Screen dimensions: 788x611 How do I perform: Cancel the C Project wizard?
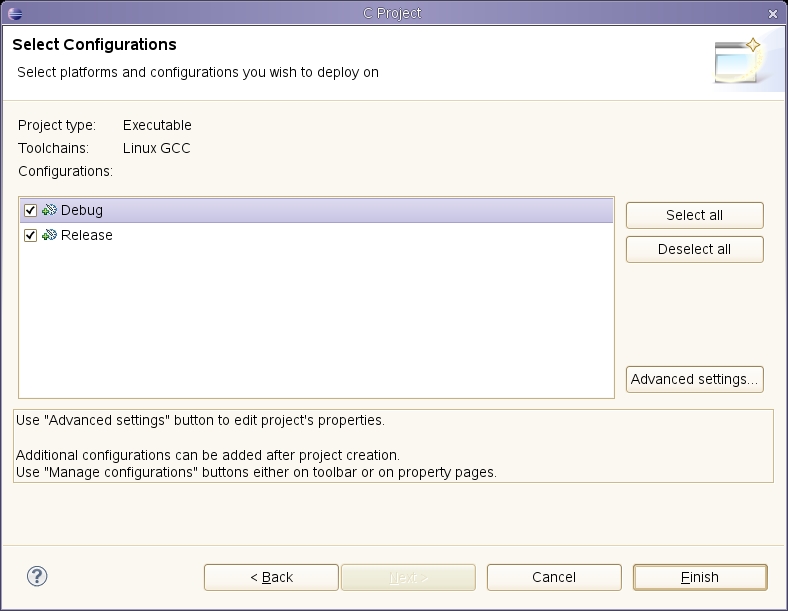554,577
